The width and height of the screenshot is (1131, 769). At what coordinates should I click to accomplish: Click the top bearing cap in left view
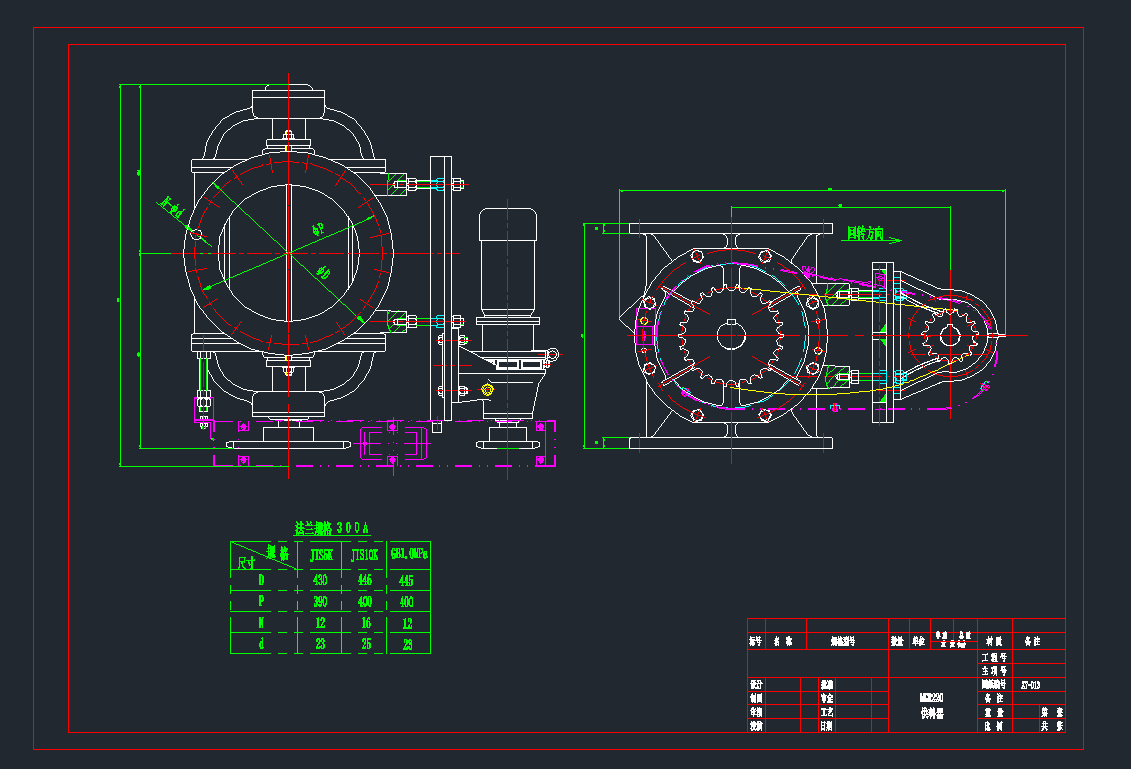tap(288, 103)
